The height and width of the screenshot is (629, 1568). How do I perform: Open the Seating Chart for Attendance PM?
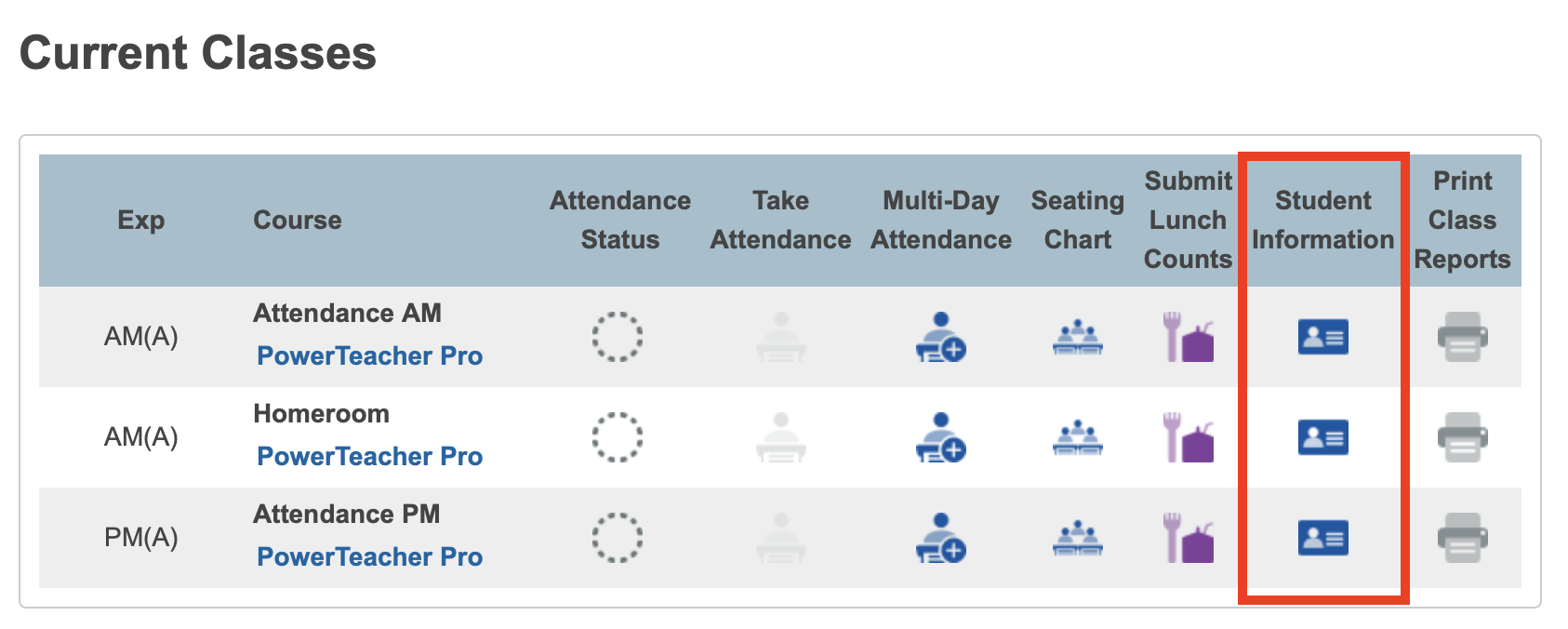1077,539
